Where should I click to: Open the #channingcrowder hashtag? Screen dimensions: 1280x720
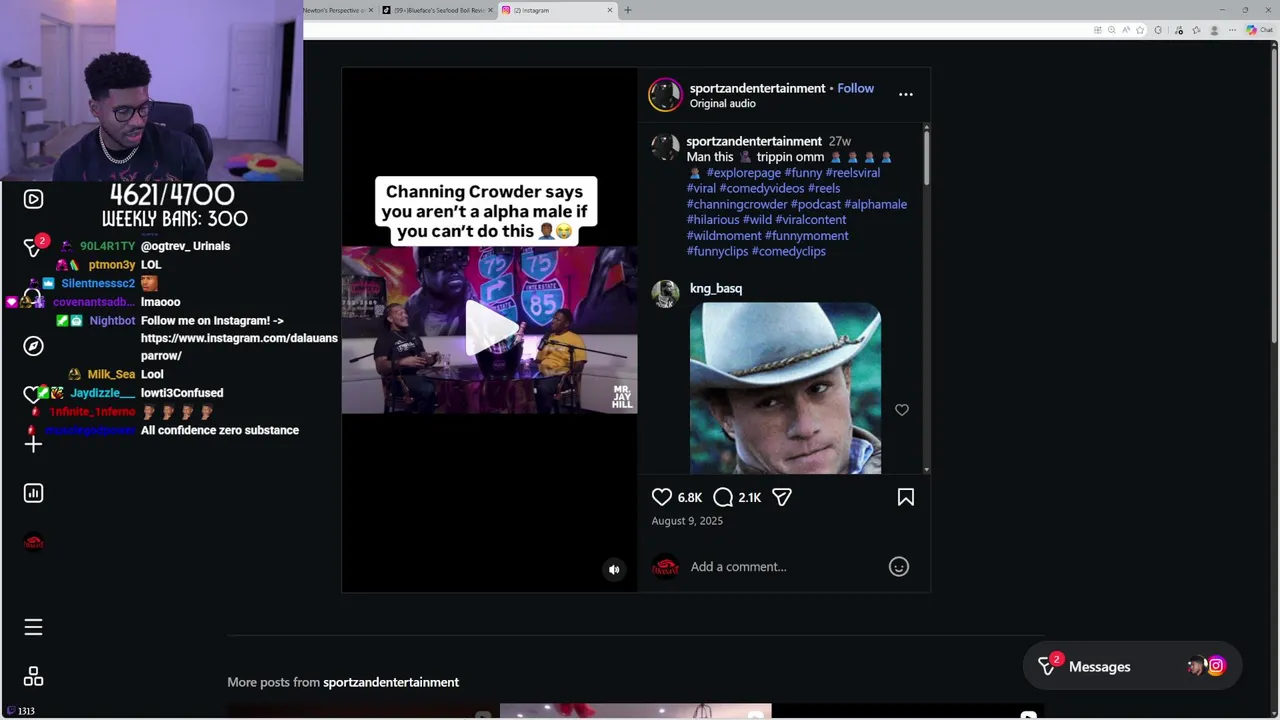click(x=737, y=204)
